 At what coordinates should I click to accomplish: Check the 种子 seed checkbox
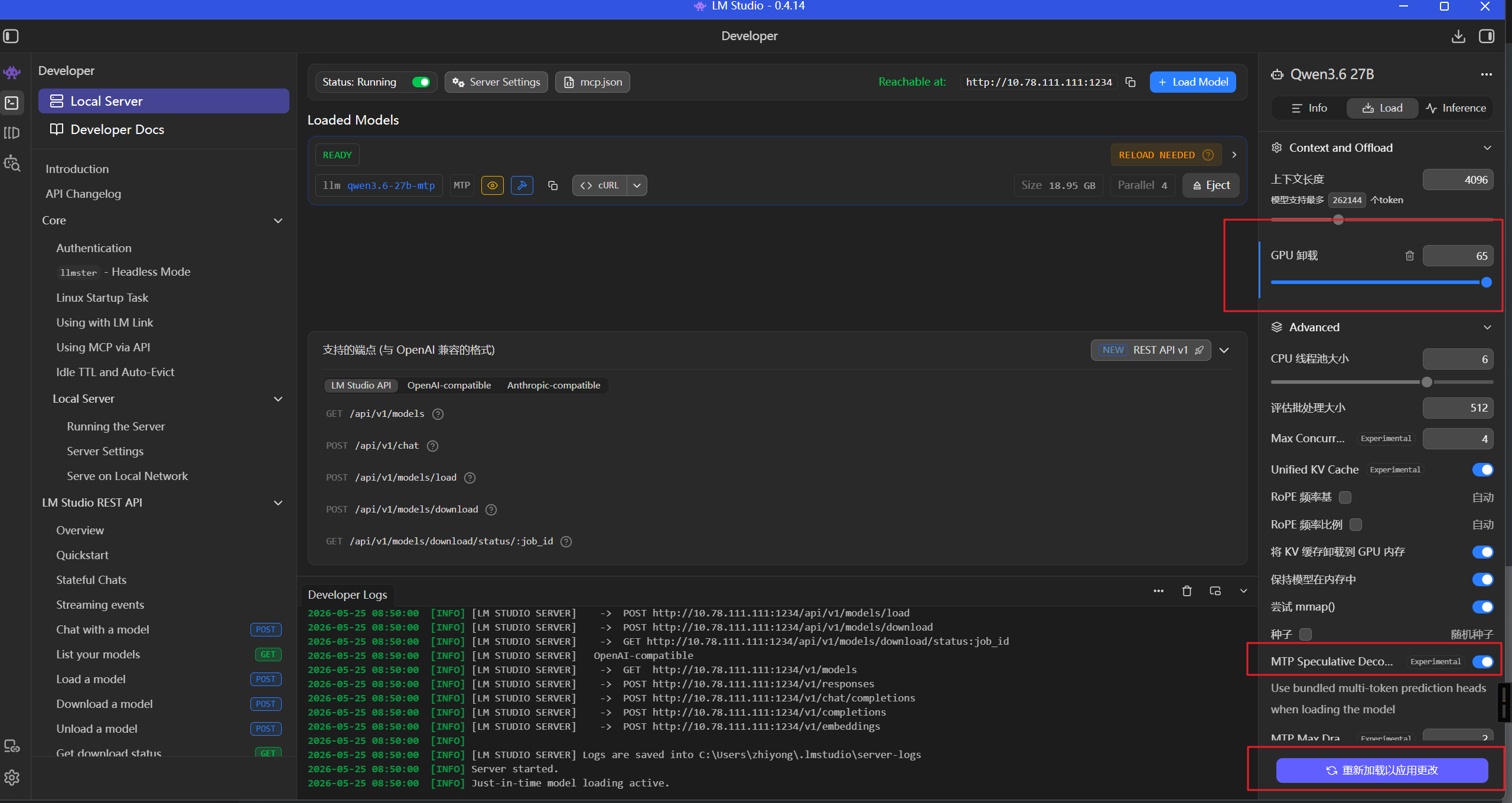[1305, 634]
